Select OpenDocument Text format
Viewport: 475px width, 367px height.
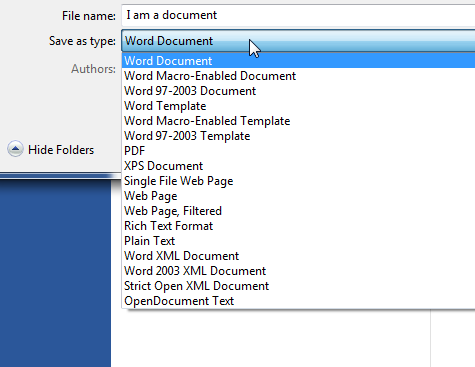299,301
